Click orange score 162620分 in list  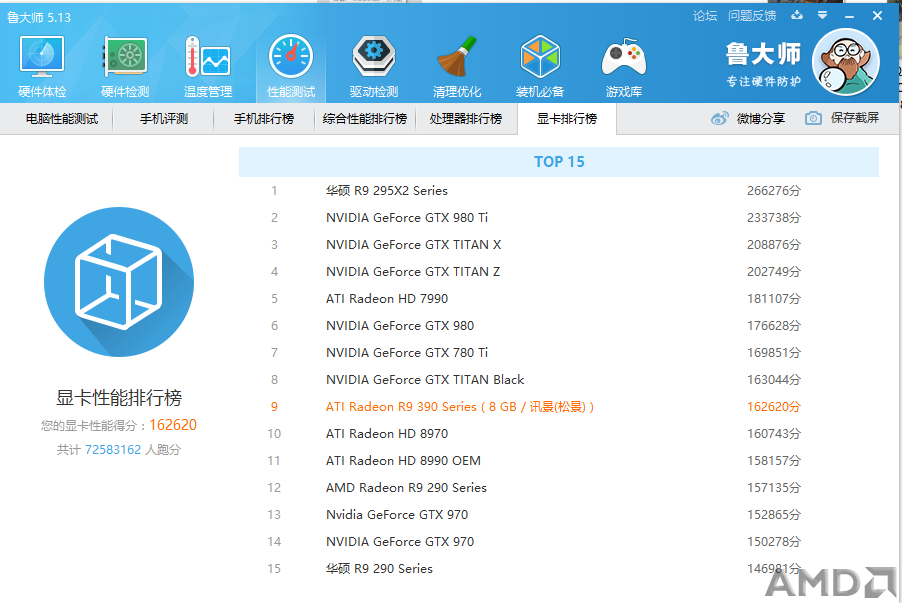click(774, 407)
